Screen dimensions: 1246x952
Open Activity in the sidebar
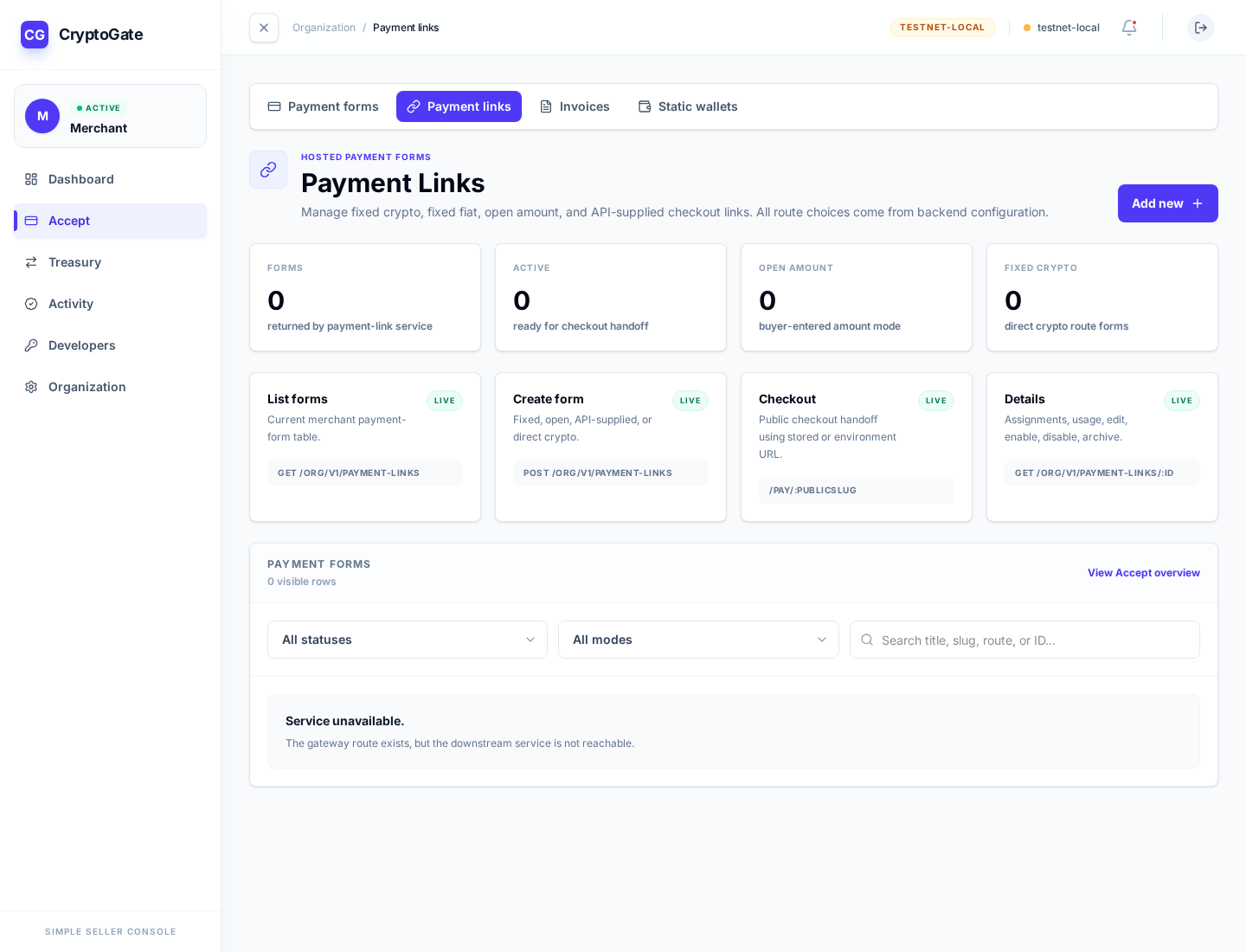(x=111, y=304)
